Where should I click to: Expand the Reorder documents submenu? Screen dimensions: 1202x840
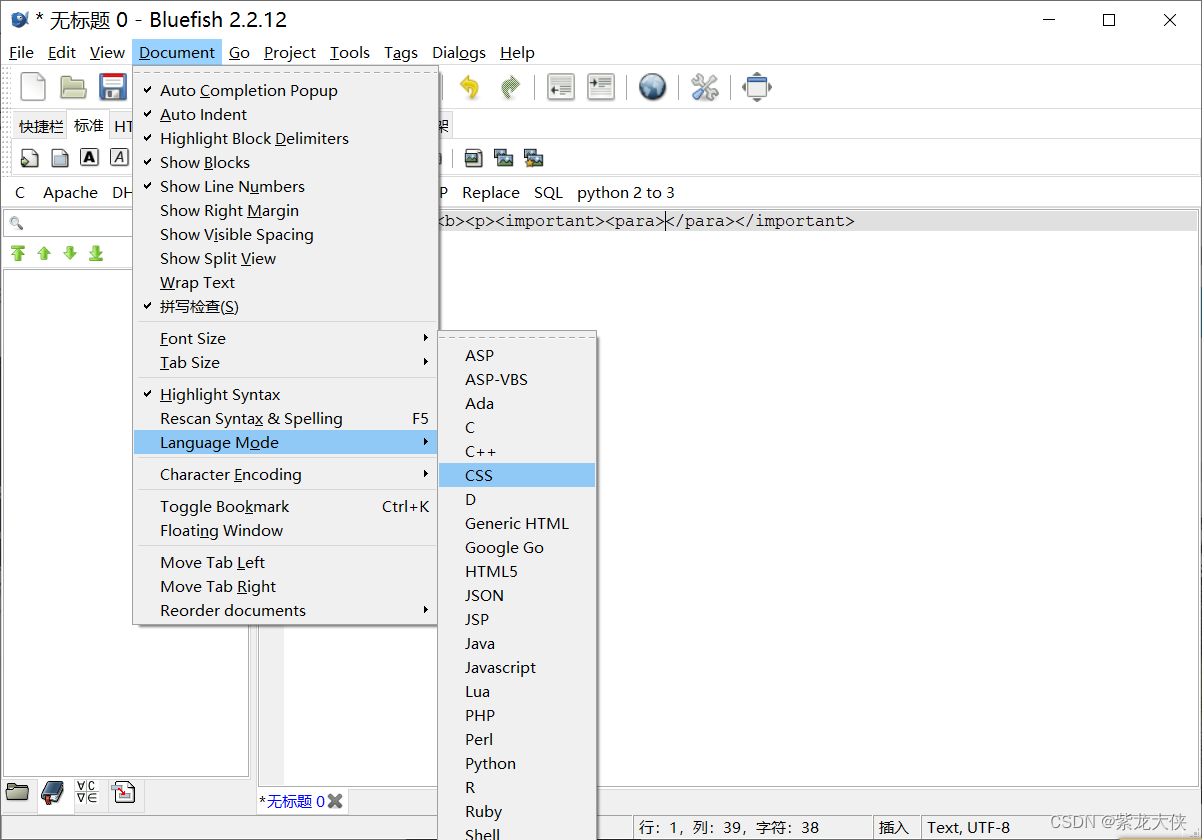point(285,610)
